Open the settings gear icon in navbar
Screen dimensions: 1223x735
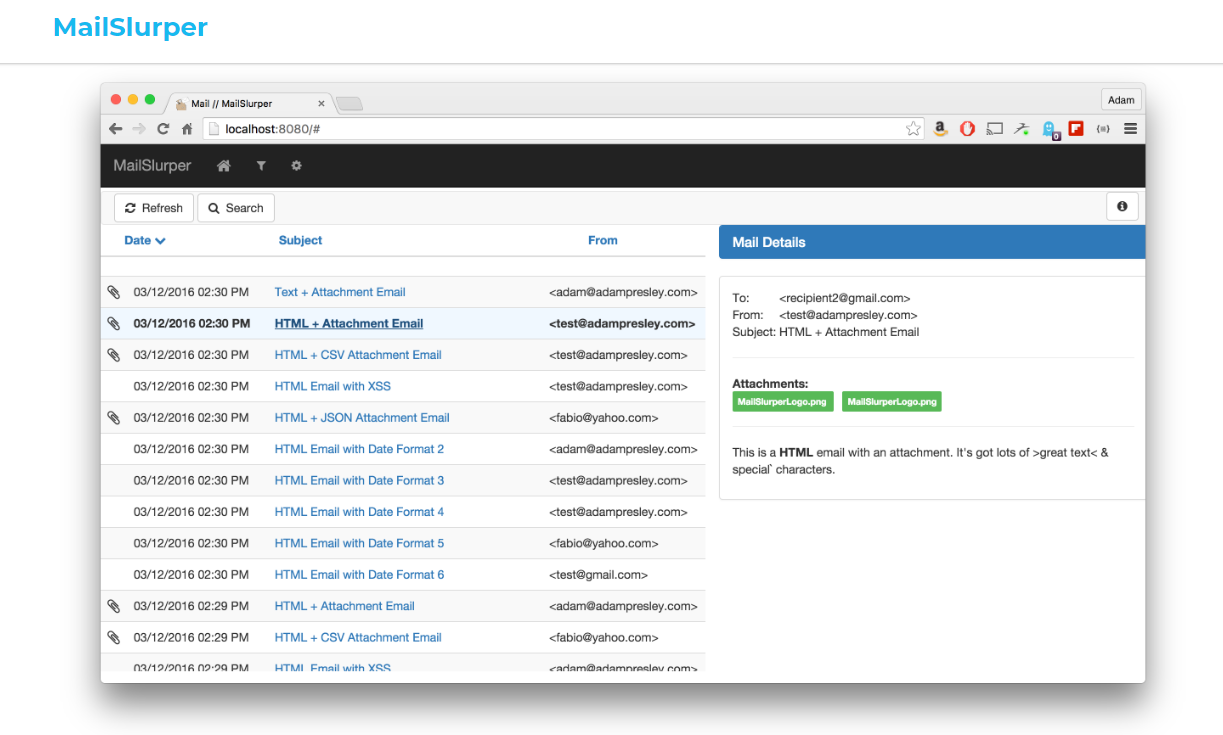coord(296,166)
